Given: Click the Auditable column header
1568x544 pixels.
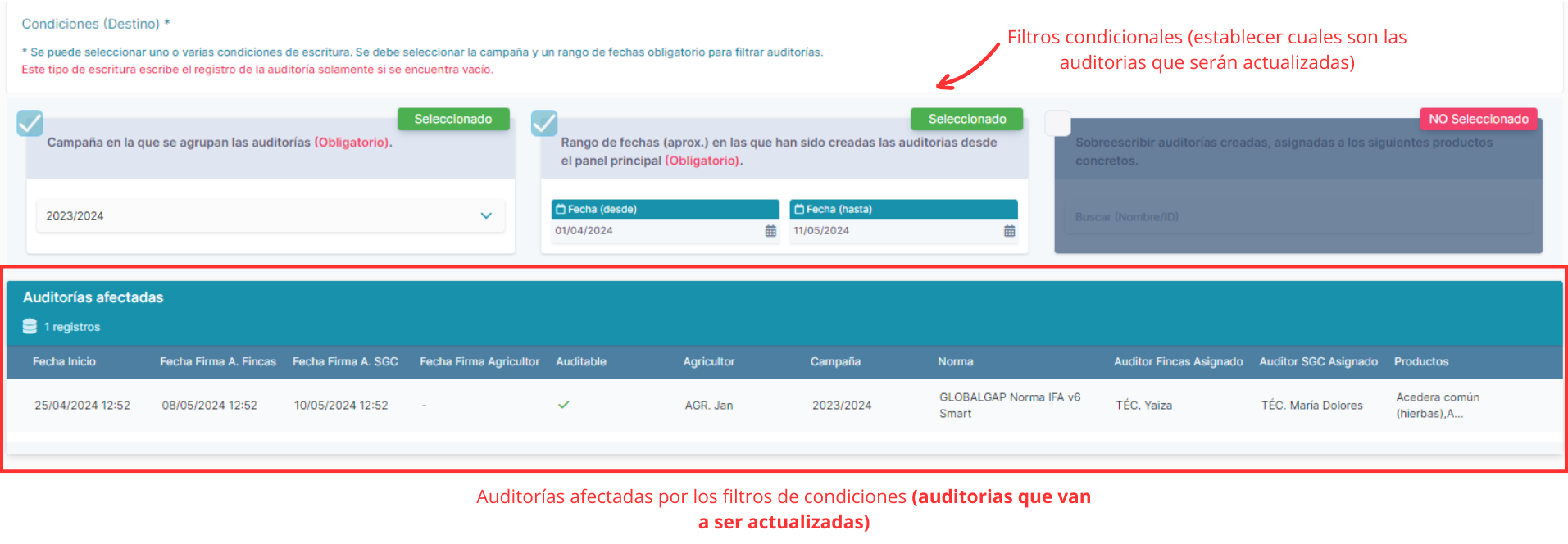Looking at the screenshot, I should click(x=581, y=361).
